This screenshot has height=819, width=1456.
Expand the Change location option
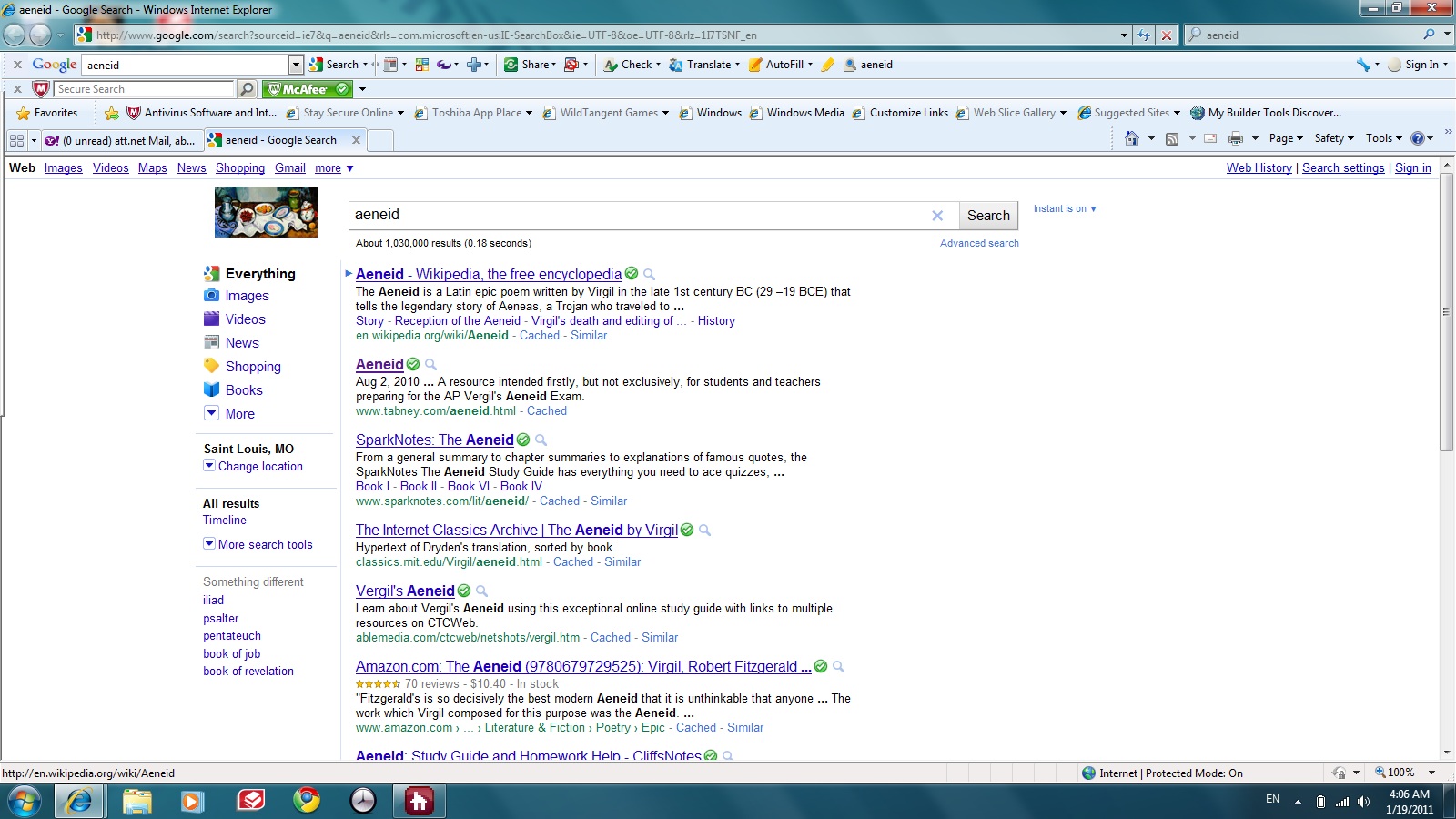click(253, 466)
